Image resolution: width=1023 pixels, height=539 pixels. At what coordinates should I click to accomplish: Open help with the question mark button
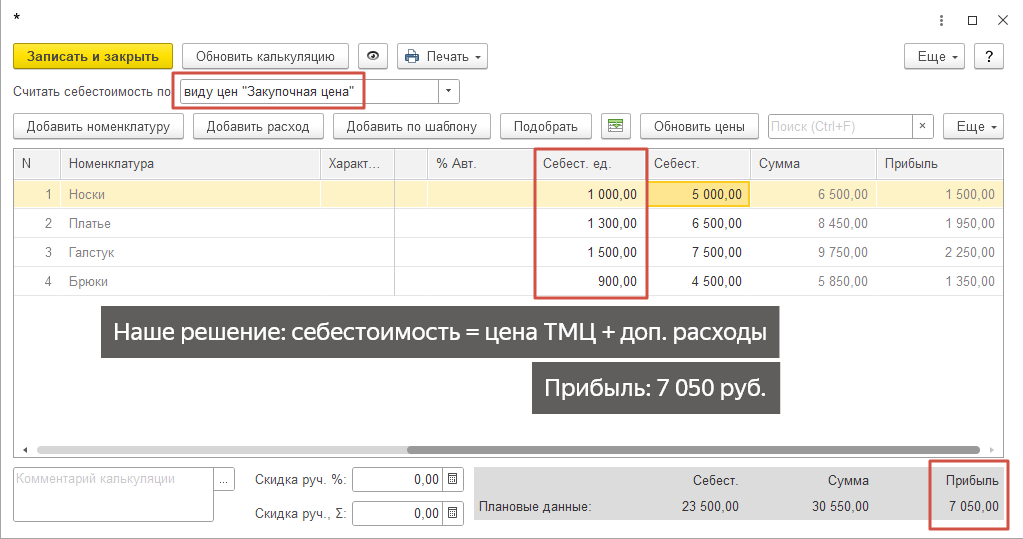pyautogui.click(x=988, y=56)
